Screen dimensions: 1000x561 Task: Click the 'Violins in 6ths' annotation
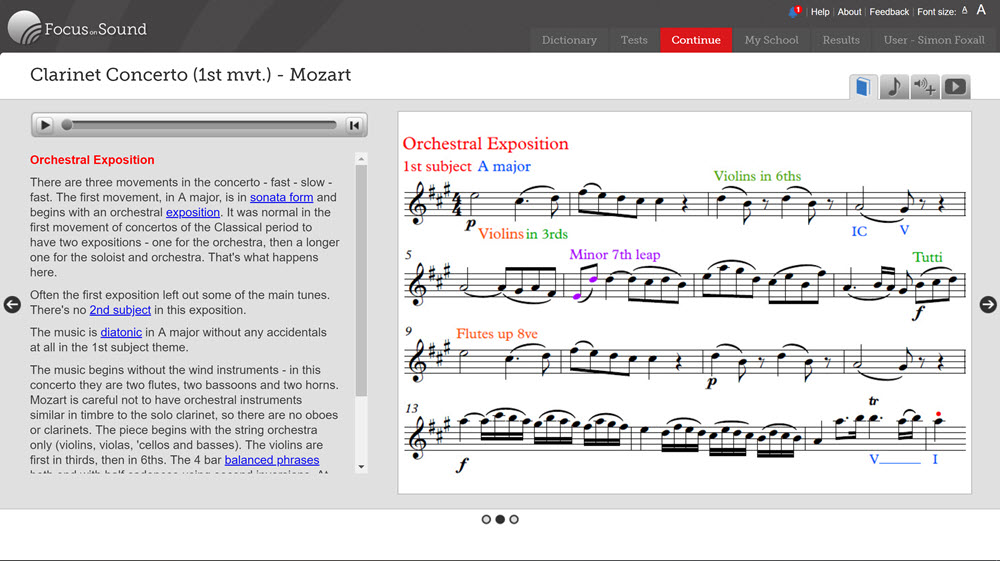pyautogui.click(x=757, y=176)
